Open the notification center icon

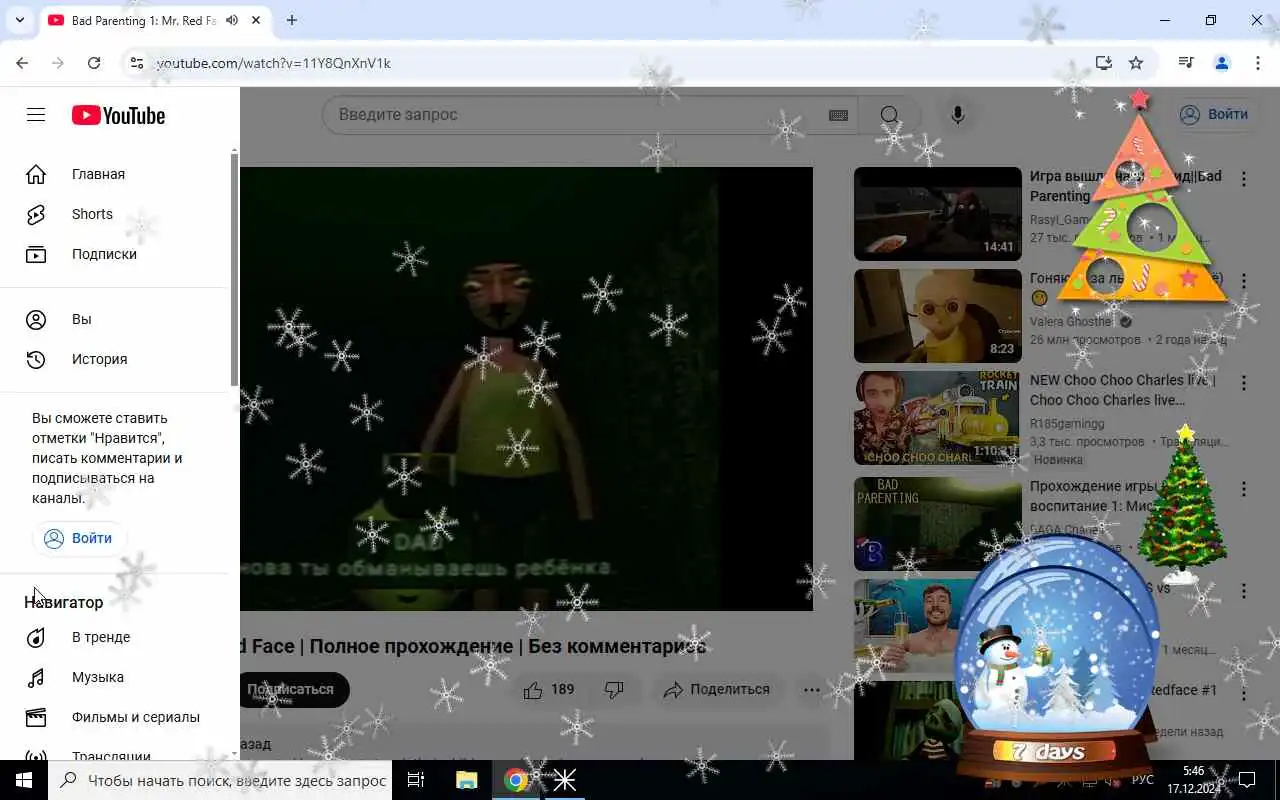pyautogui.click(x=1247, y=780)
